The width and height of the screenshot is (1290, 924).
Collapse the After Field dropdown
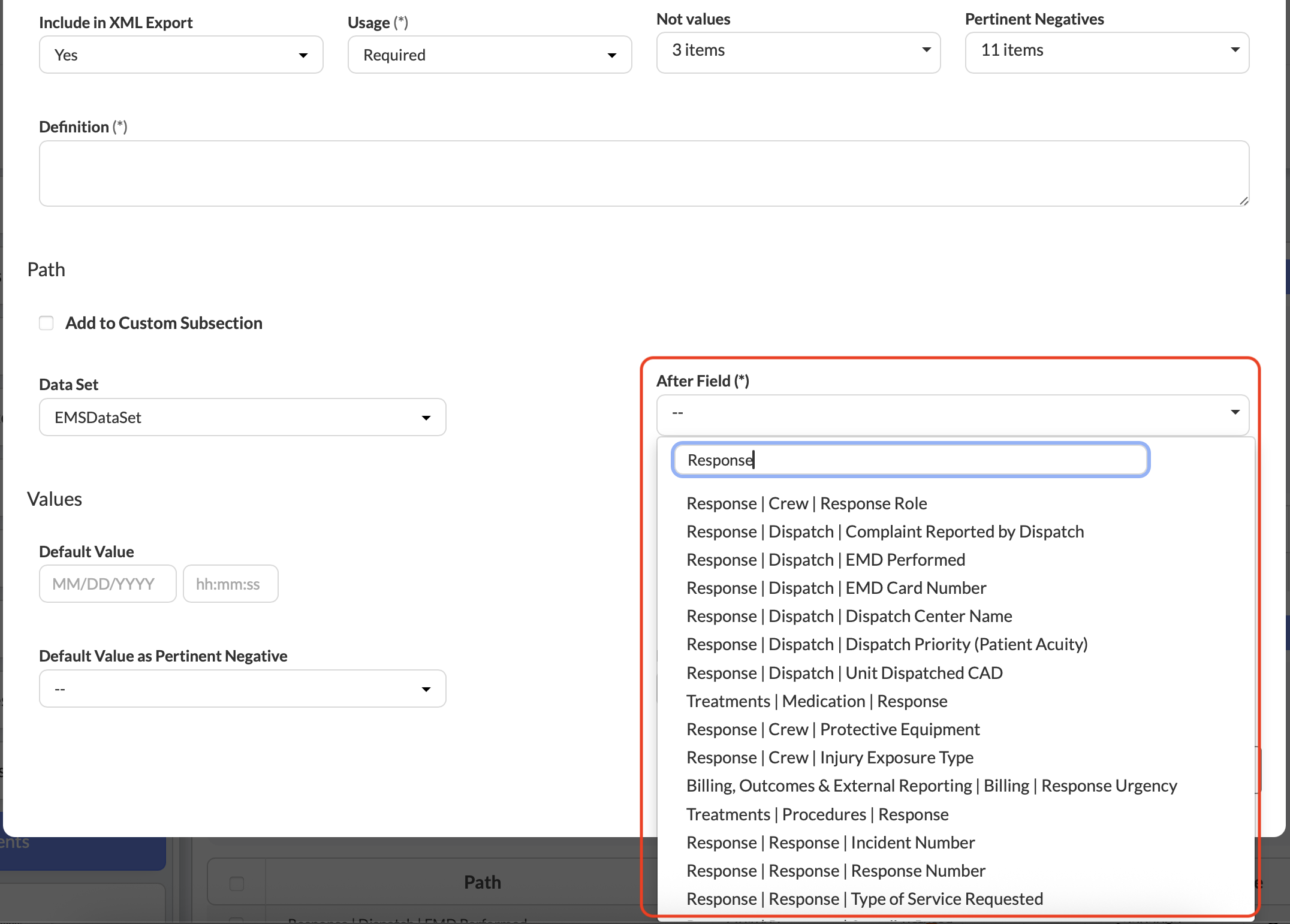coord(953,413)
